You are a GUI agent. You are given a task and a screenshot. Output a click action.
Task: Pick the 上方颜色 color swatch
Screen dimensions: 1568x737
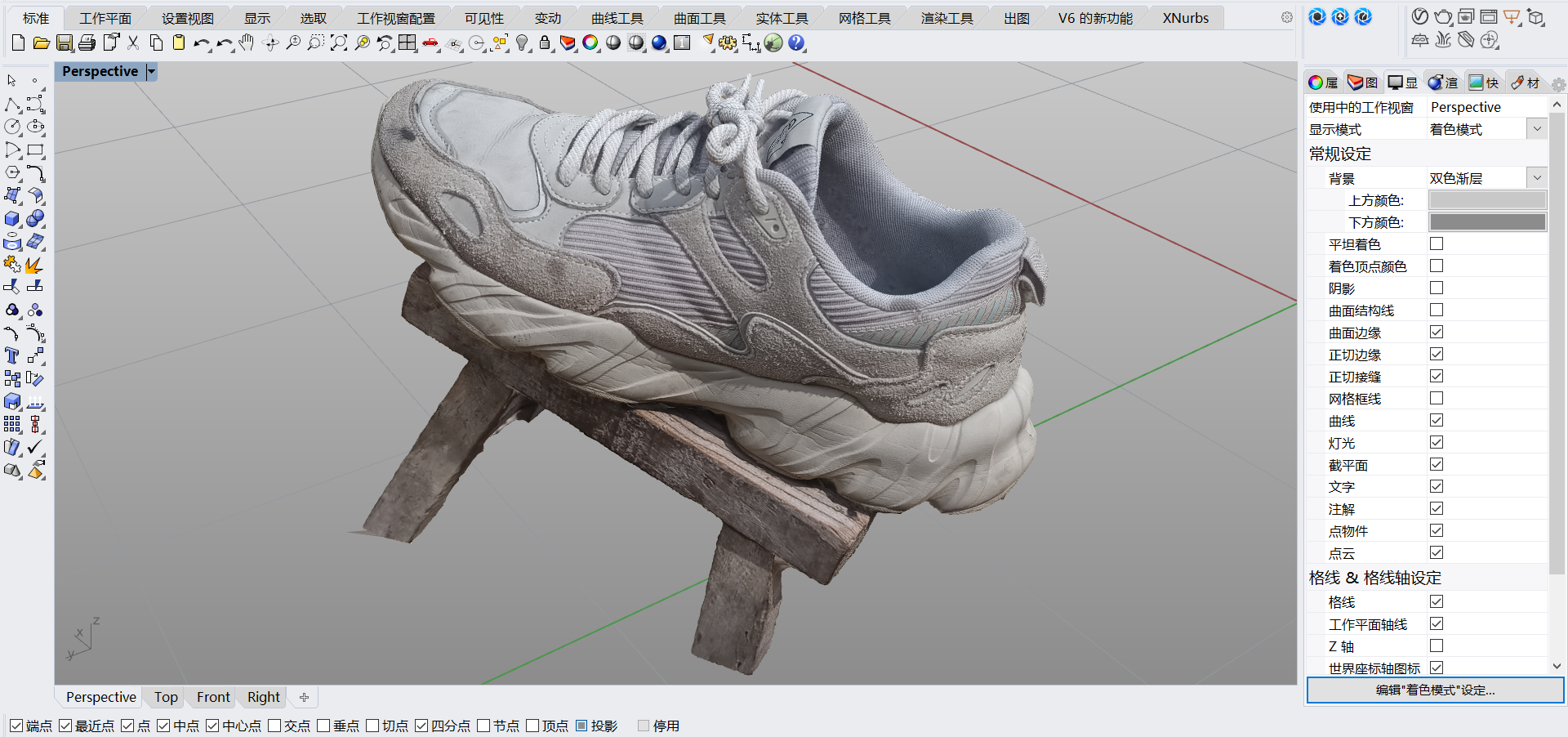(x=1486, y=199)
